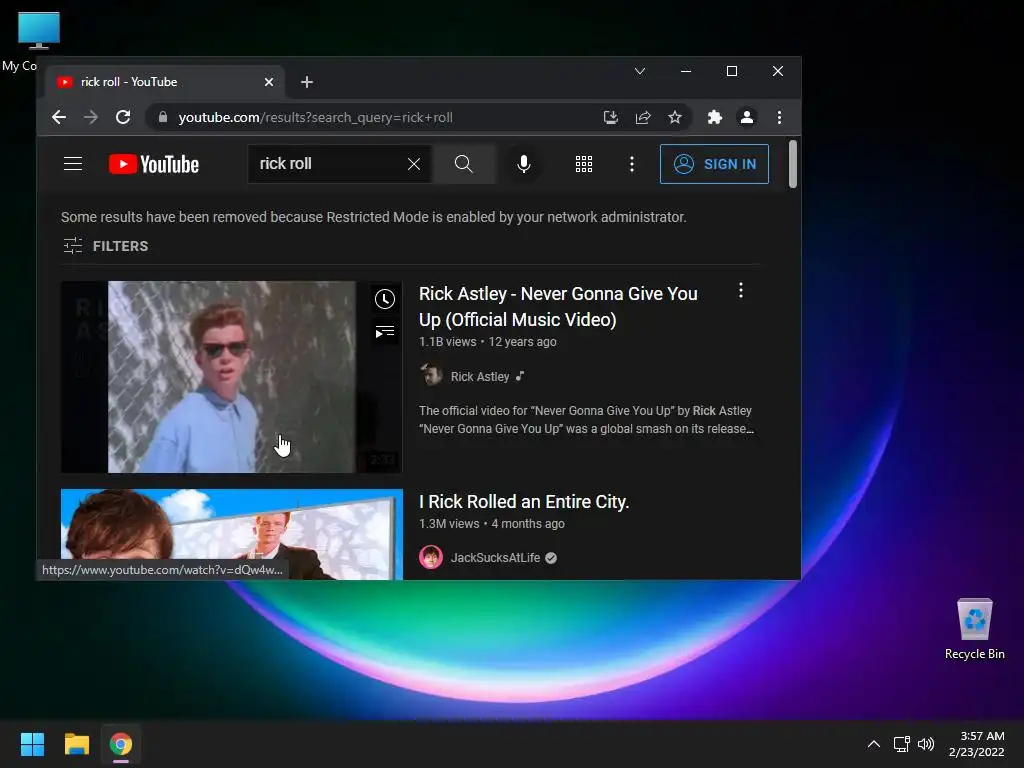Open Chrome profile avatar menu
The height and width of the screenshot is (768, 1024).
746,118
